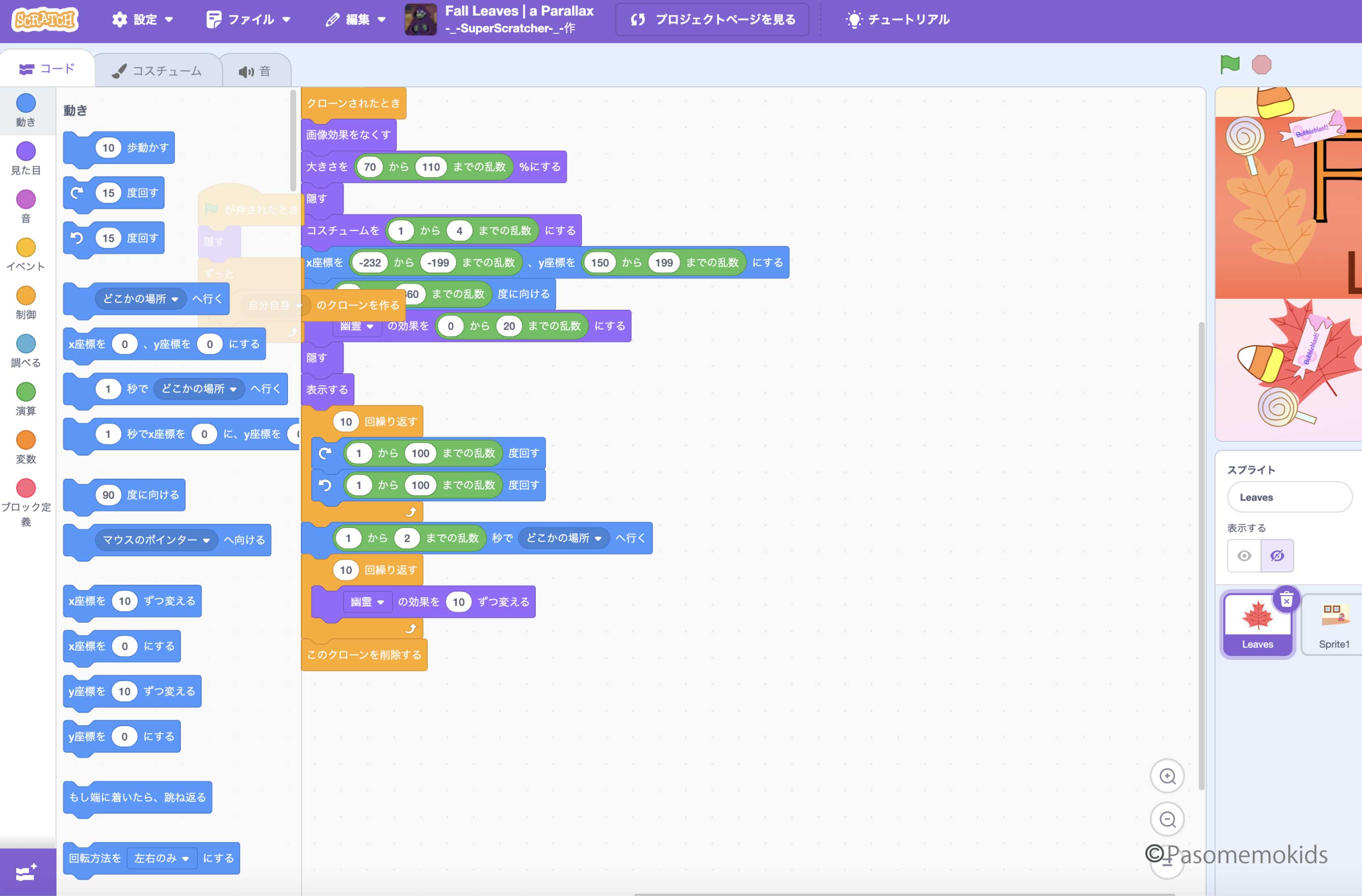Click the Scratch logo
Image resolution: width=1362 pixels, height=896 pixels.
coord(45,19)
